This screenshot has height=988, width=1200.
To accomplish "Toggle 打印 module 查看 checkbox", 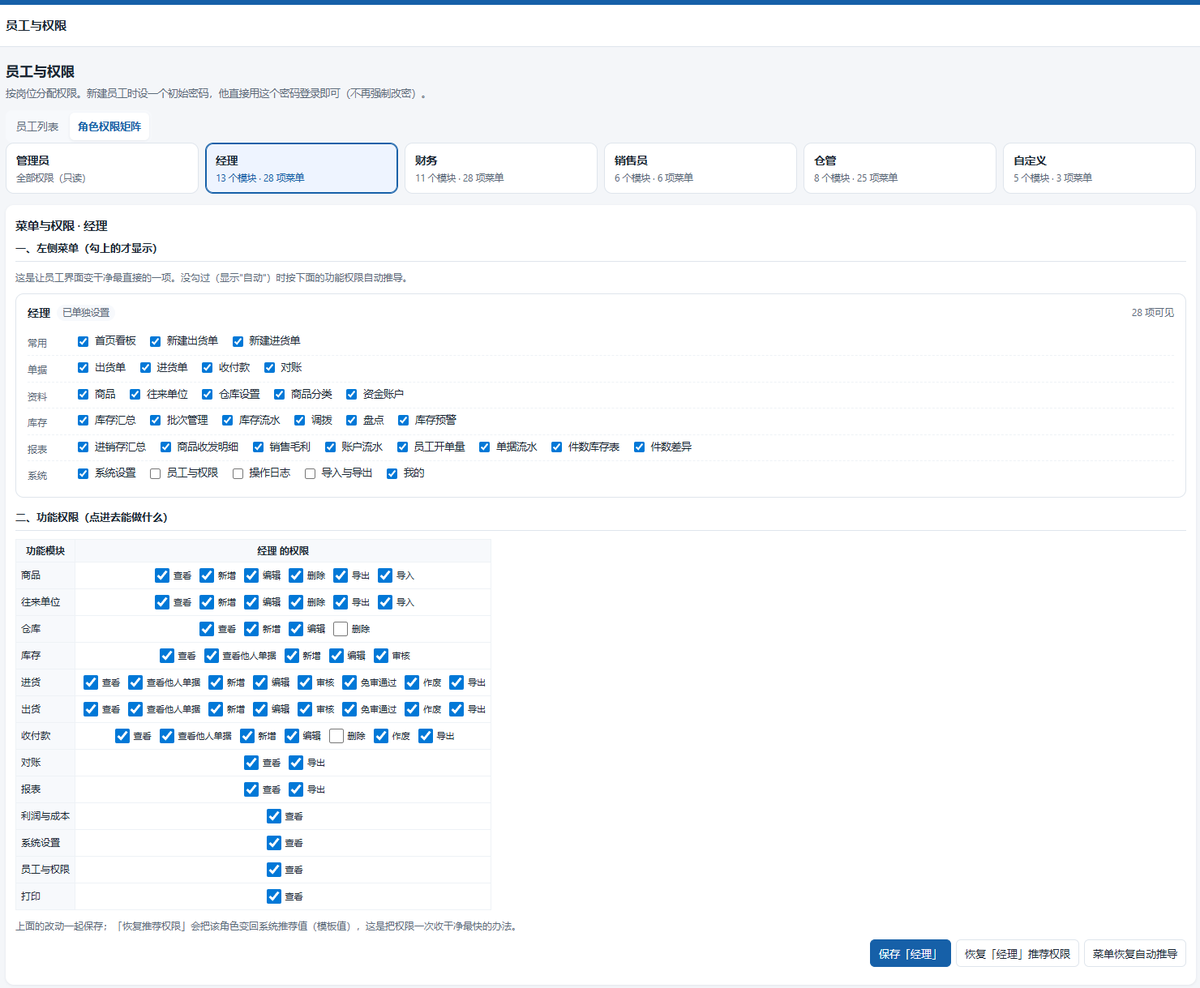I will point(274,896).
